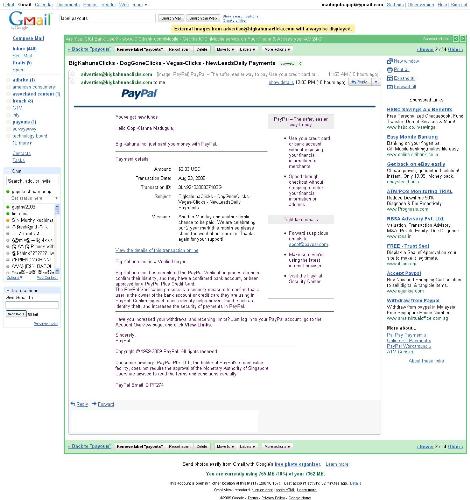The image size is (470, 500).
Task: Open the 'Easy Mobile Banking' ad
Action: point(412,137)
